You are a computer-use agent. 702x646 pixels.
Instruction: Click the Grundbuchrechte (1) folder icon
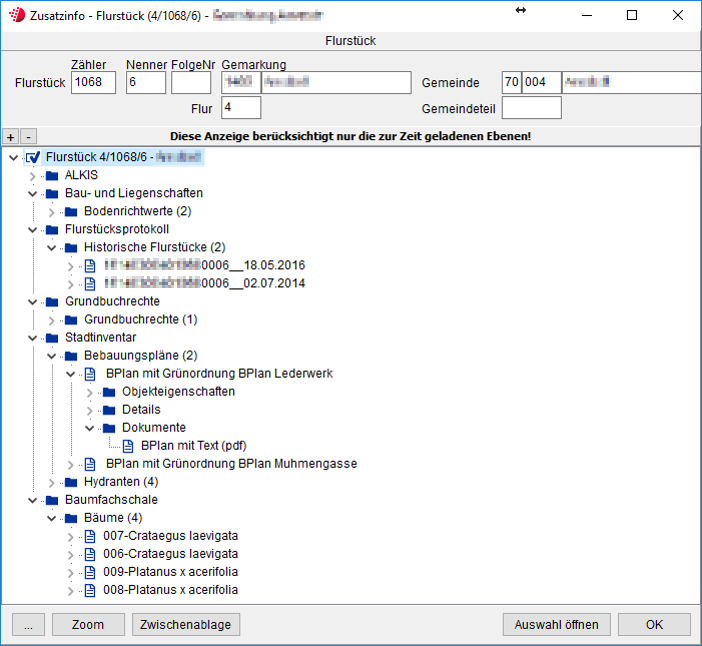click(x=71, y=320)
